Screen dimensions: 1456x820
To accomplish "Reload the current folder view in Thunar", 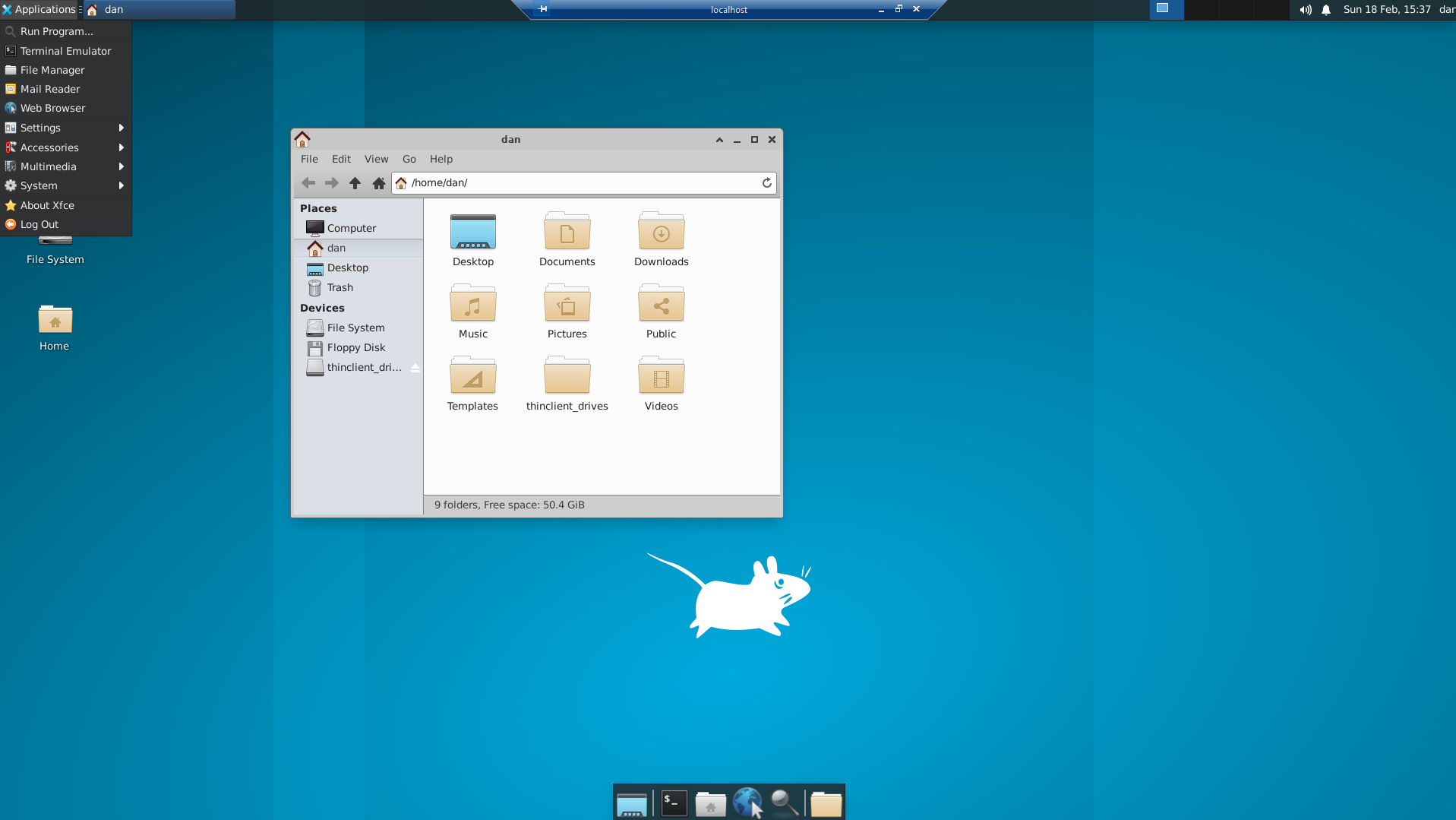I will coord(766,182).
